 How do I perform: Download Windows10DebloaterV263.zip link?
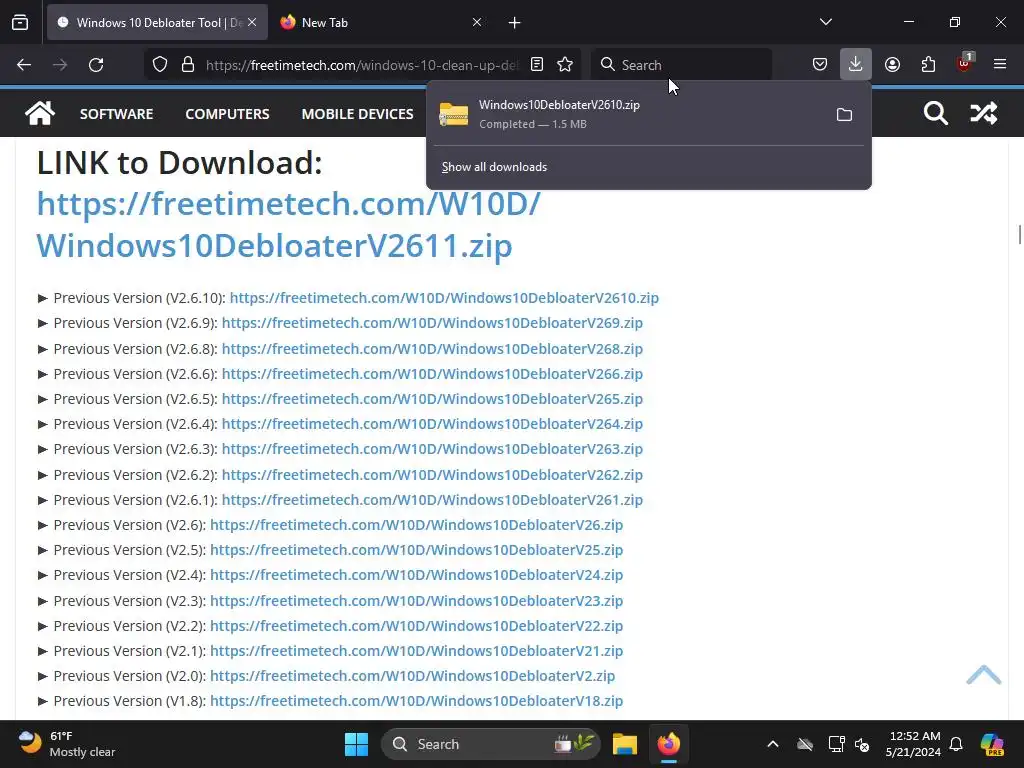tap(432, 449)
